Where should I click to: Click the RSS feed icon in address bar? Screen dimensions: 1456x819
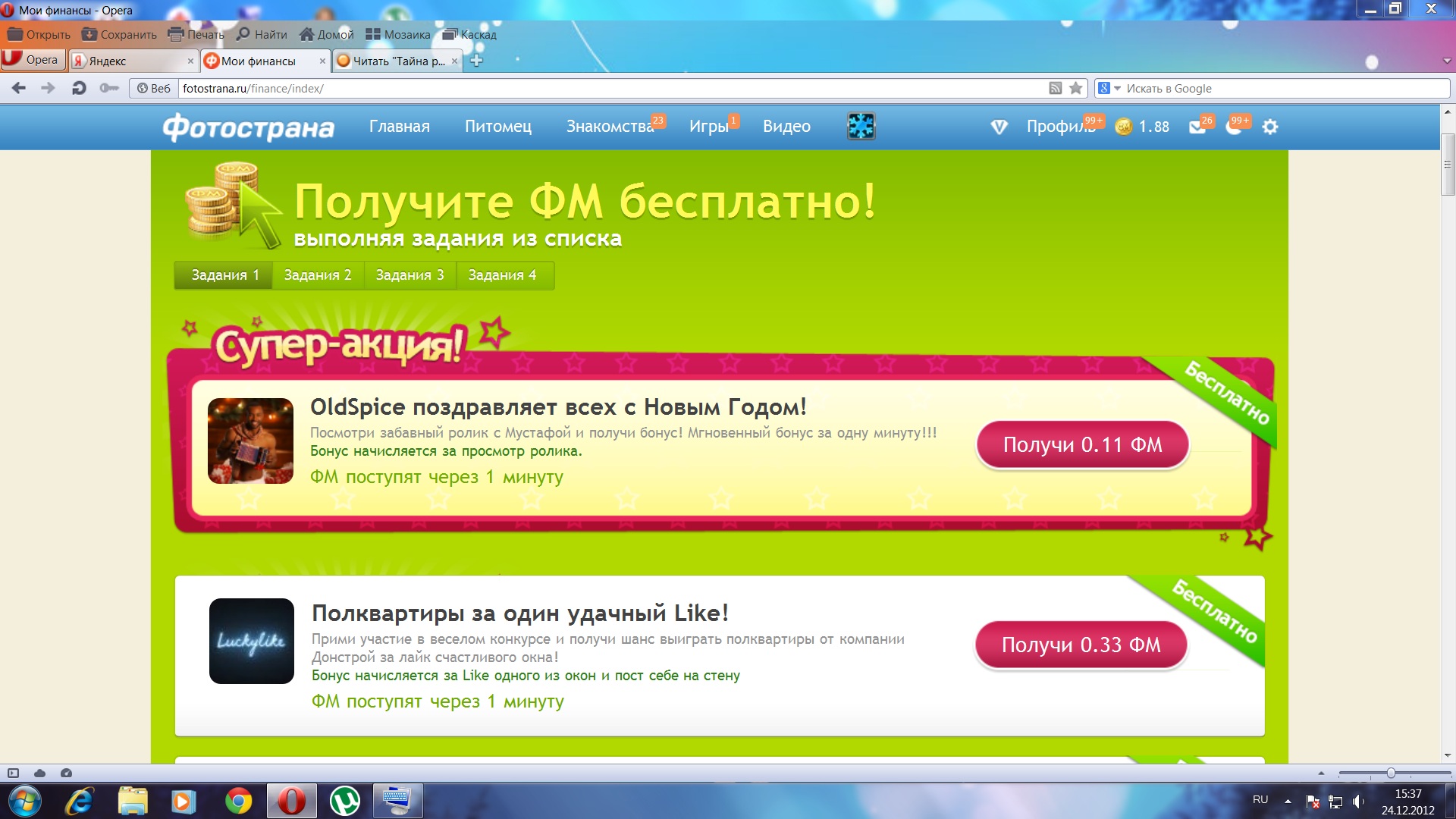click(1055, 88)
